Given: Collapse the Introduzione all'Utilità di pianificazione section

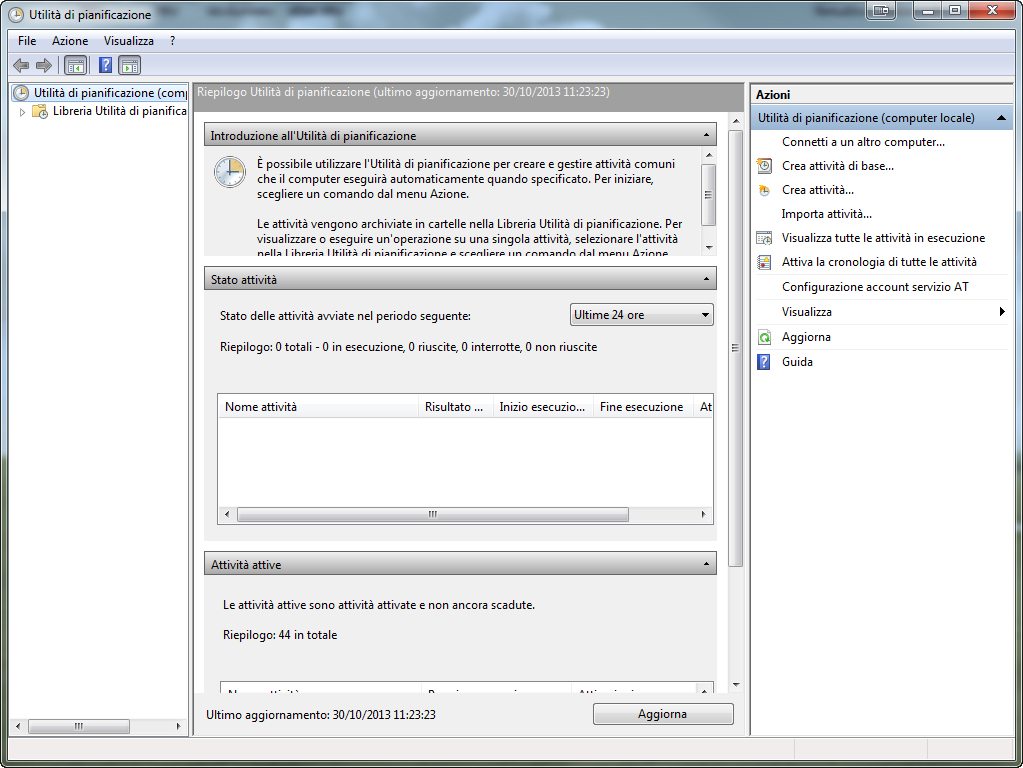Looking at the screenshot, I should pyautogui.click(x=707, y=135).
